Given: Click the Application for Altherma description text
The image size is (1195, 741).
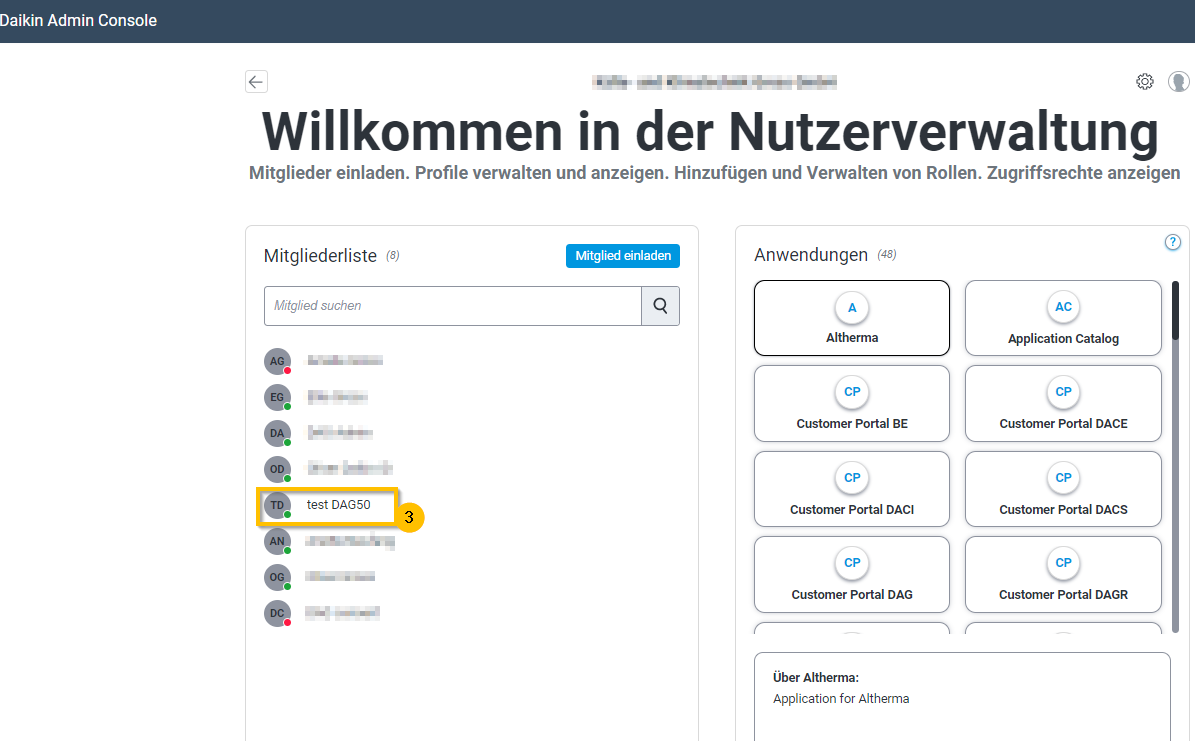Looking at the screenshot, I should [x=841, y=698].
